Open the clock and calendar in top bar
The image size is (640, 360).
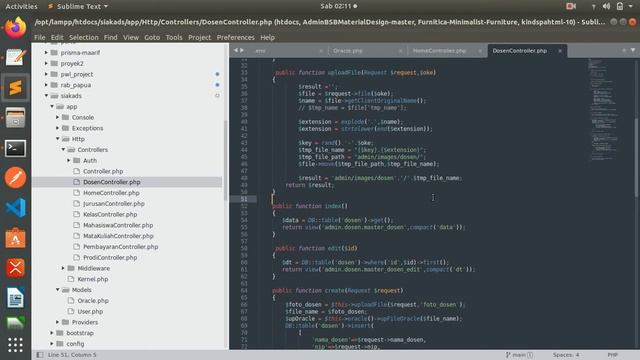[338, 6]
